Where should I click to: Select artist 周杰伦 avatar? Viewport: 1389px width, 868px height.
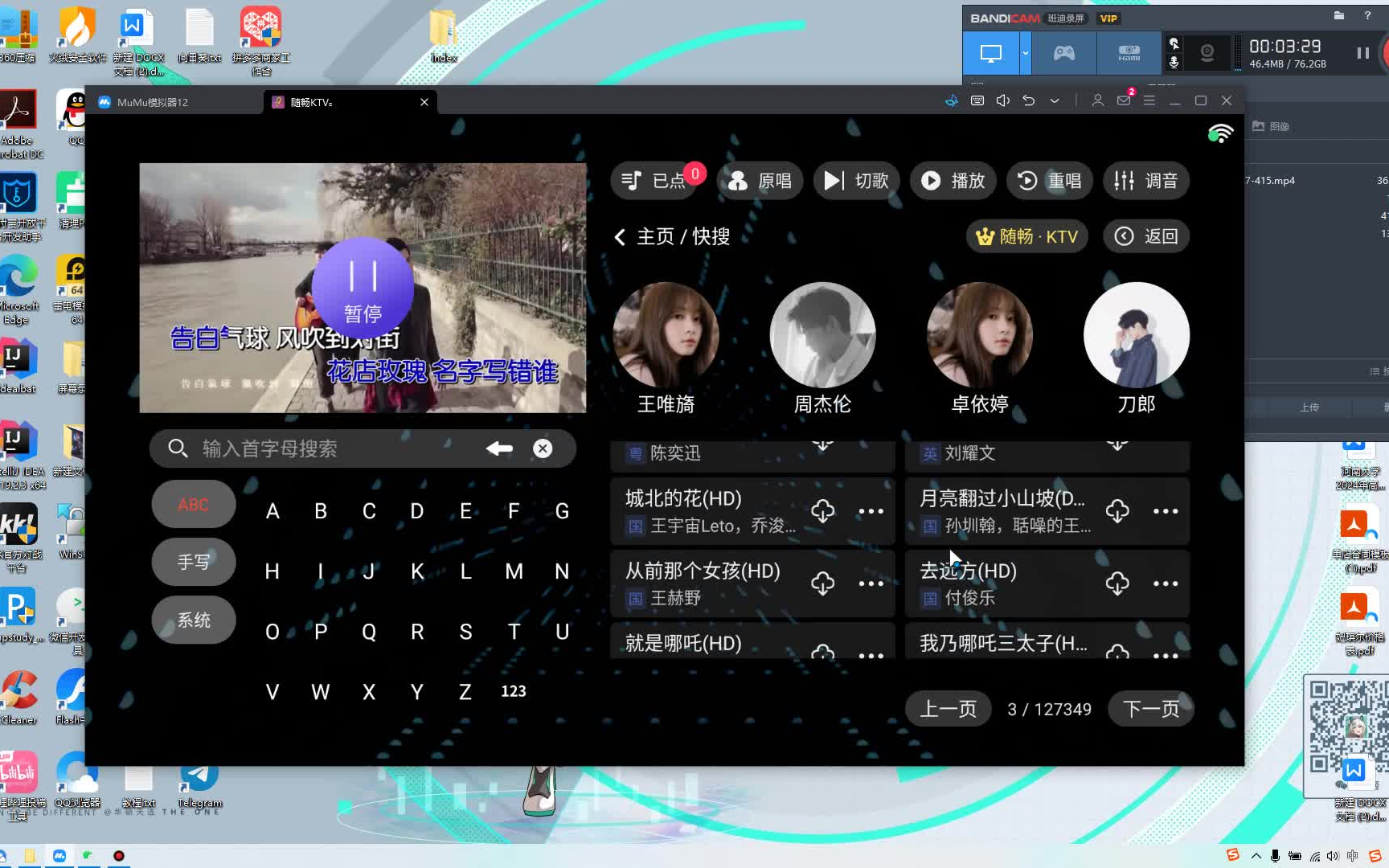pos(822,335)
